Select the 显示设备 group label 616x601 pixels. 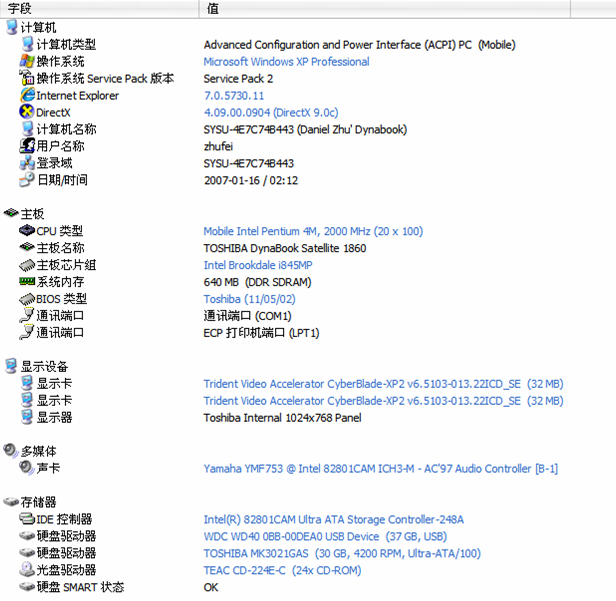[x=44, y=366]
